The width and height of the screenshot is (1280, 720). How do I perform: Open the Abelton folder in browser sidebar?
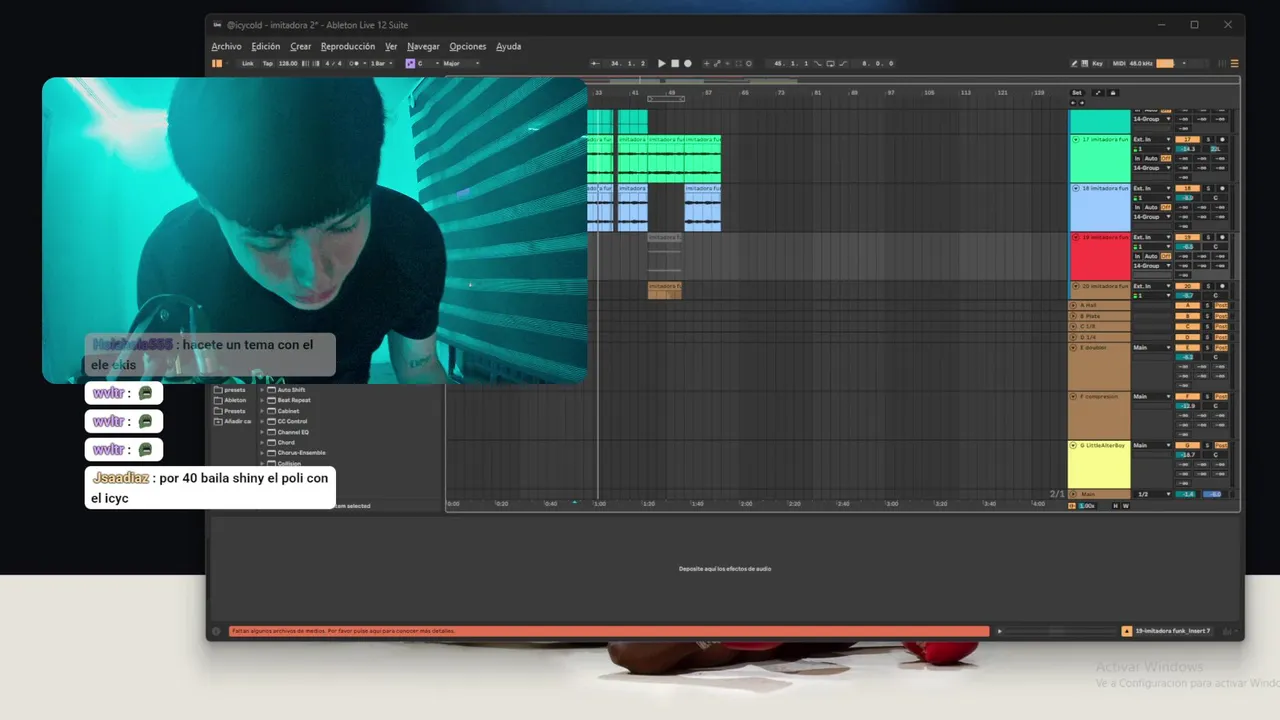[x=235, y=400]
